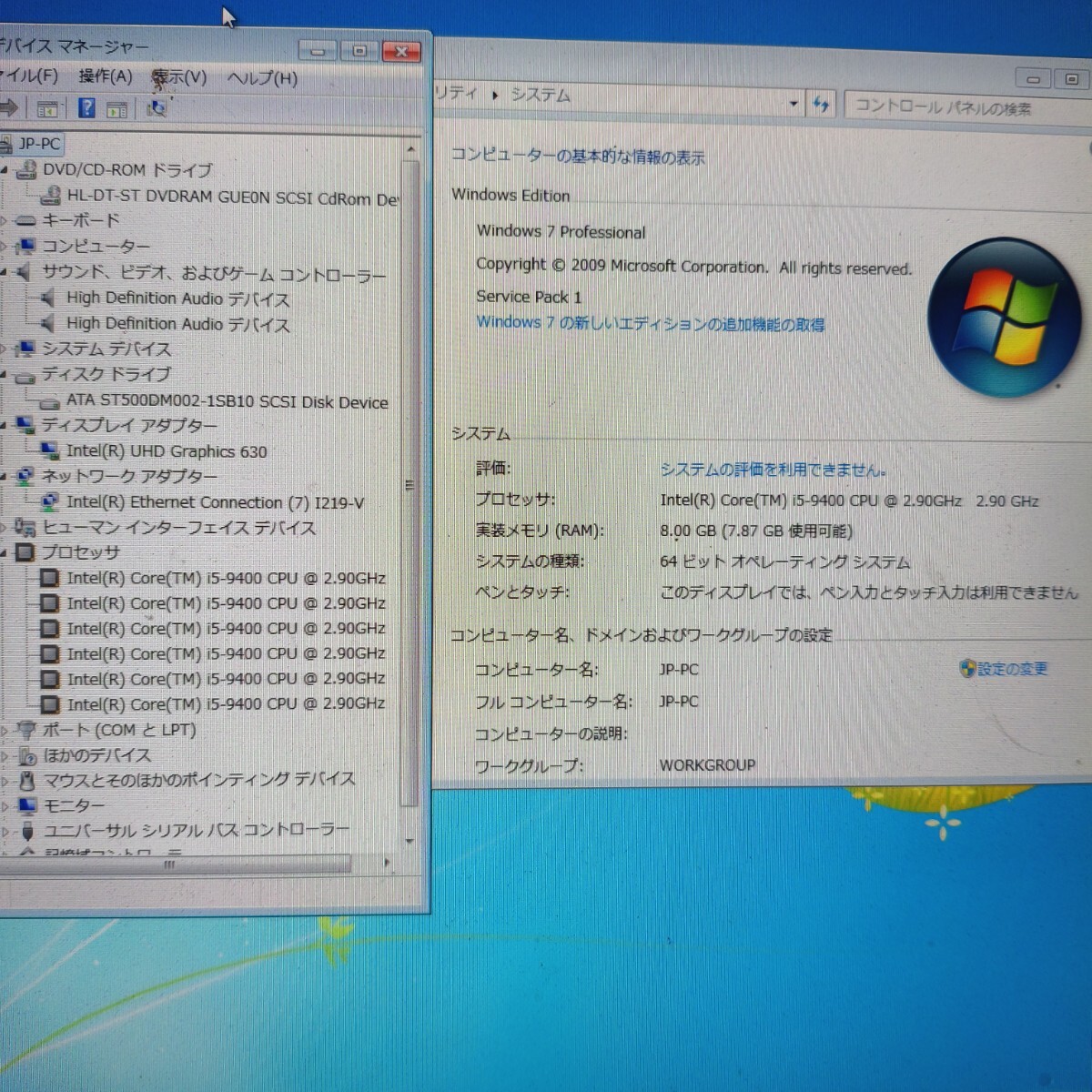Collapse the Processors node
Image resolution: width=1092 pixels, height=1092 pixels.
(x=5, y=553)
